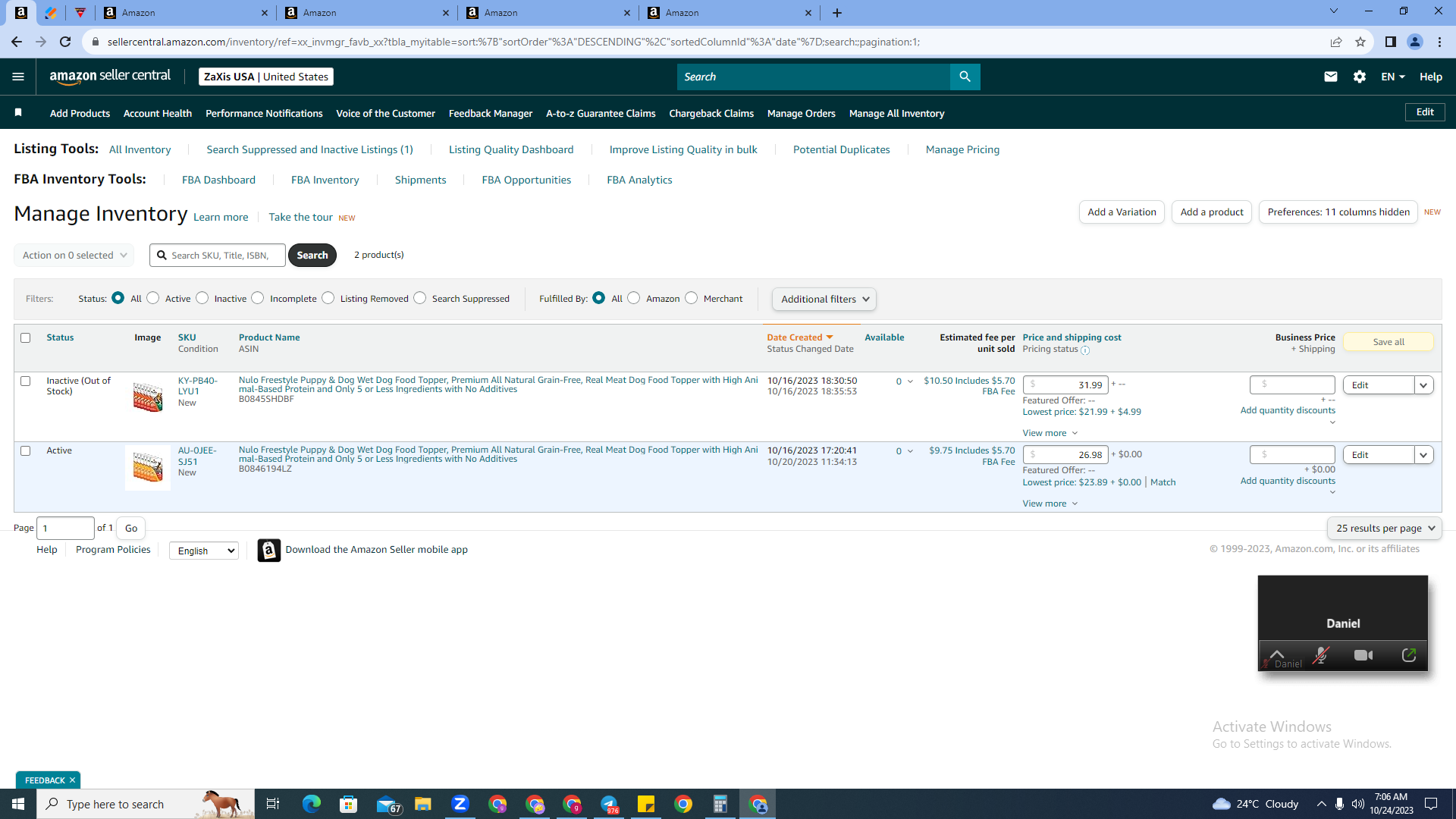Viewport: 1456px width, 819px height.
Task: Click the search magnifier button in header
Action: click(x=965, y=77)
